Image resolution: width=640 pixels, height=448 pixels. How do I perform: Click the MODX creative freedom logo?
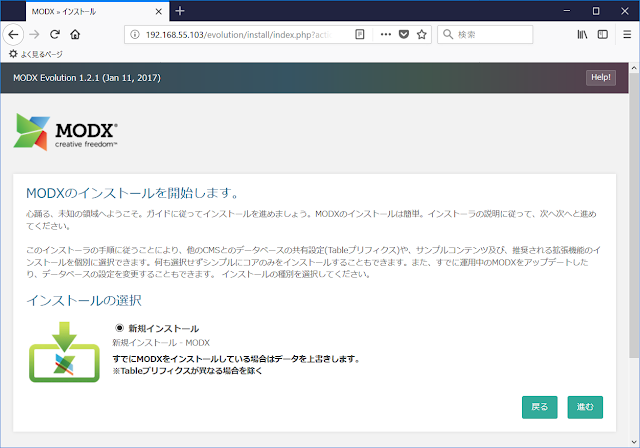[66, 132]
